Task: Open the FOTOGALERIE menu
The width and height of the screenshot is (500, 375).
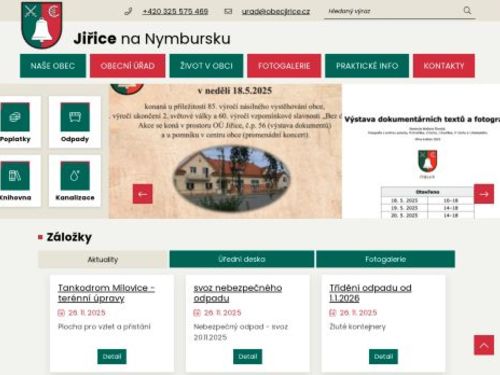Action: [x=284, y=66]
